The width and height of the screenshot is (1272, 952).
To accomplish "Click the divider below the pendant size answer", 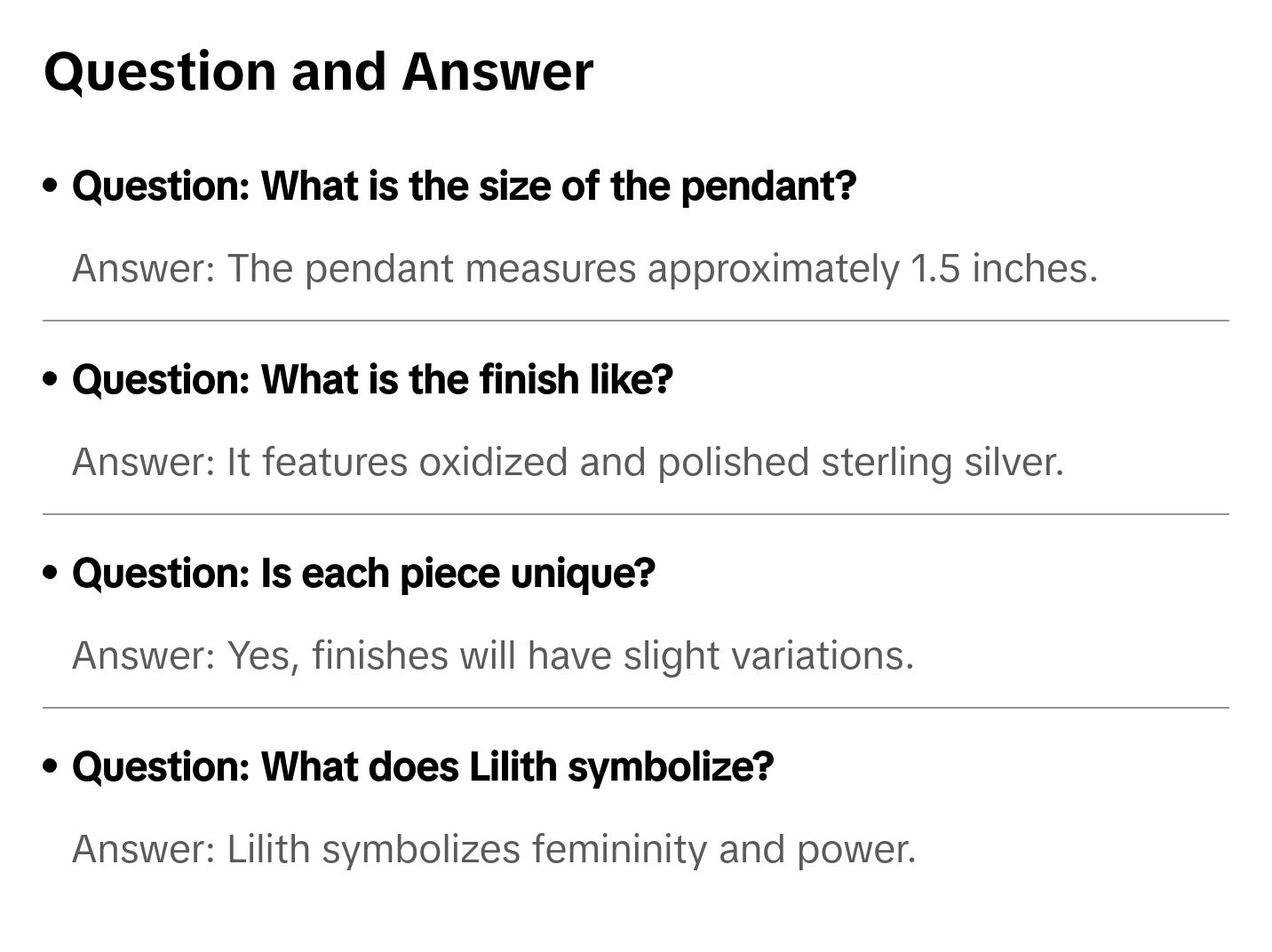I will pyautogui.click(x=636, y=321).
